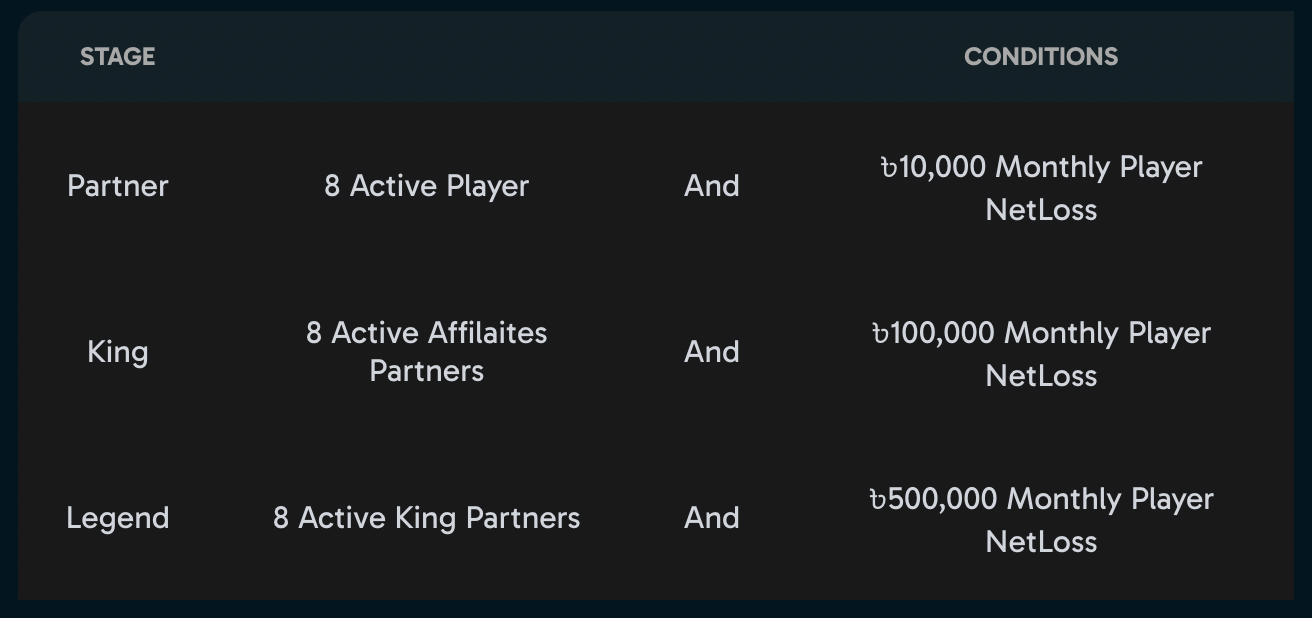The image size is (1312, 618).
Task: Click "8 Active Affilaites Partners" condition text
Action: (426, 352)
